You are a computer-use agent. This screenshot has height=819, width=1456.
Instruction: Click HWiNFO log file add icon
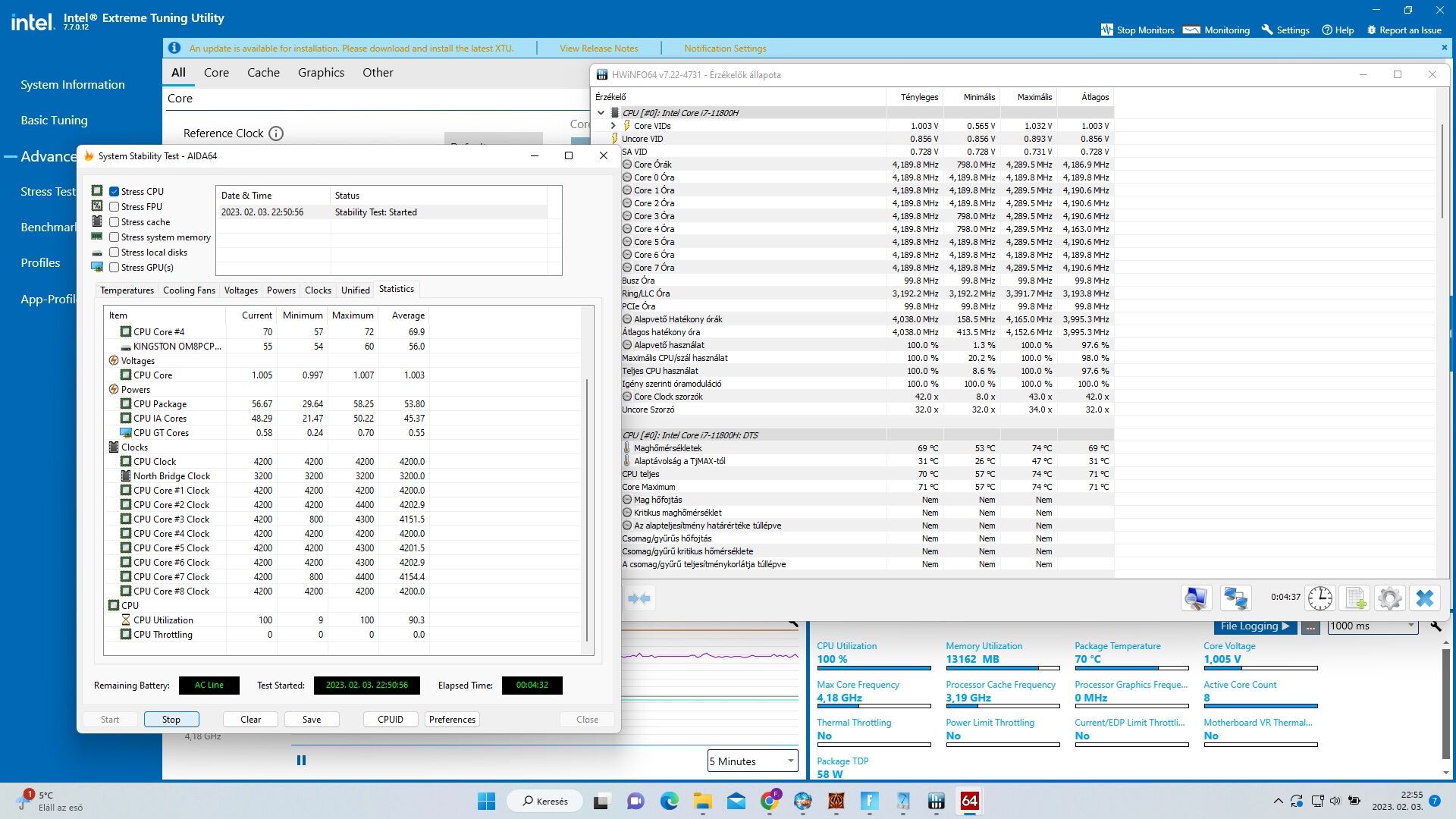click(x=1355, y=598)
